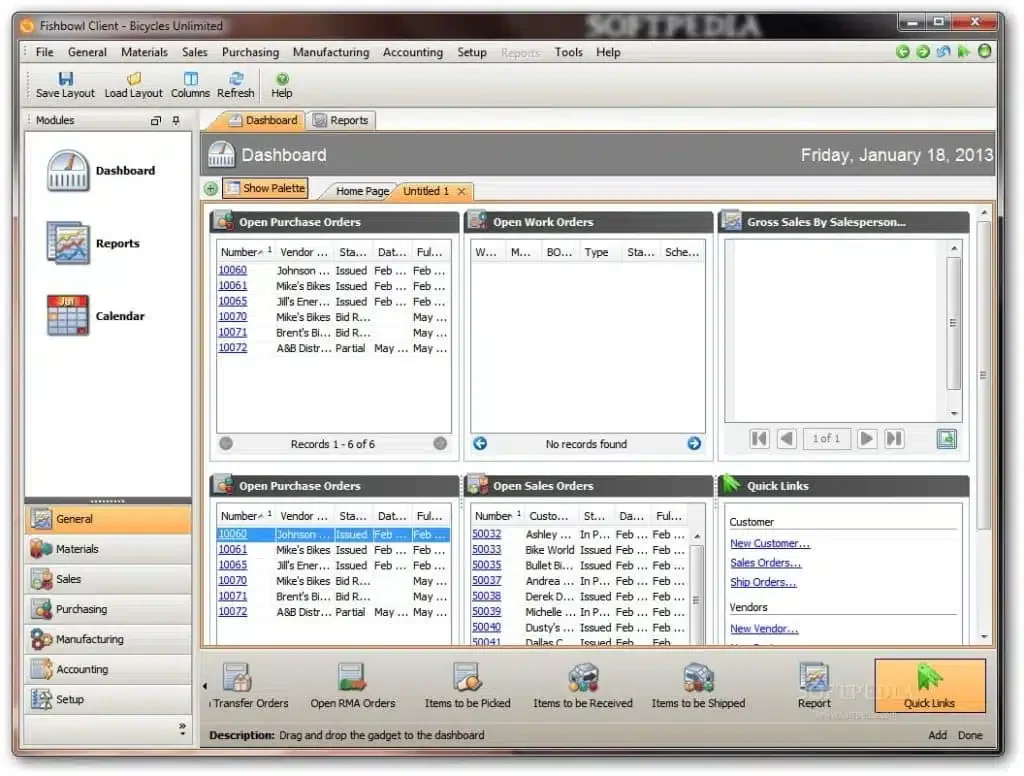Go to previous page of Open Work Orders
Screen dimensions: 1024x776
(x=480, y=444)
